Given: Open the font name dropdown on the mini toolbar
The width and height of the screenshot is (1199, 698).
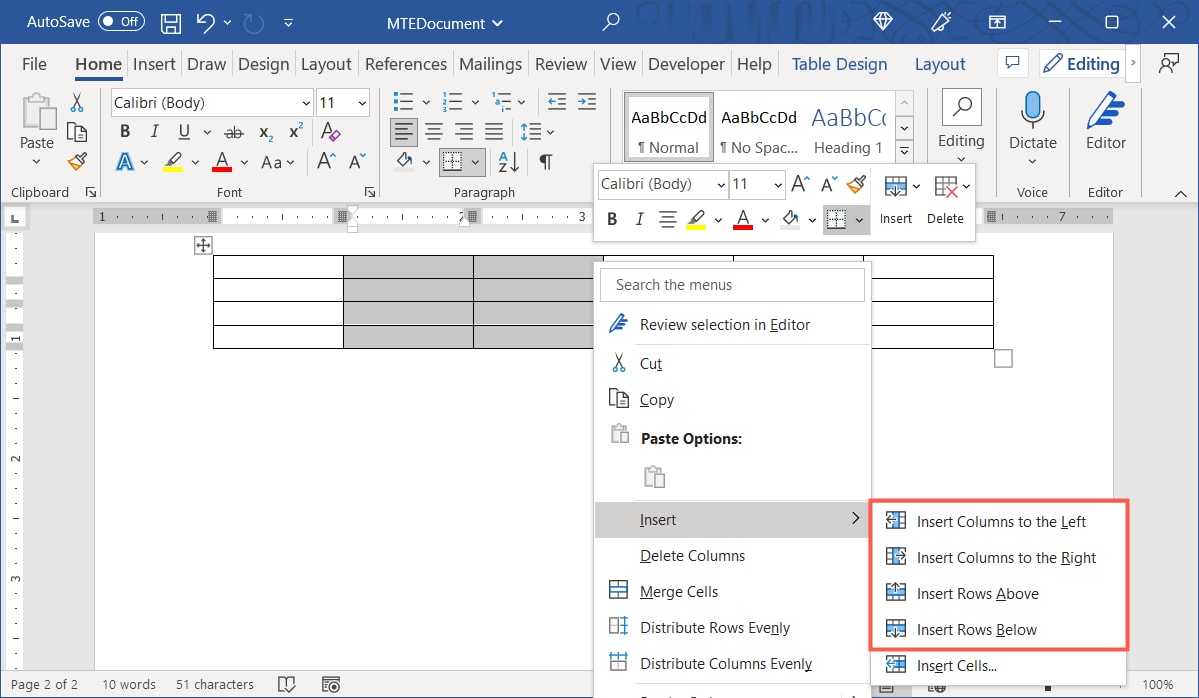Looking at the screenshot, I should (x=722, y=184).
